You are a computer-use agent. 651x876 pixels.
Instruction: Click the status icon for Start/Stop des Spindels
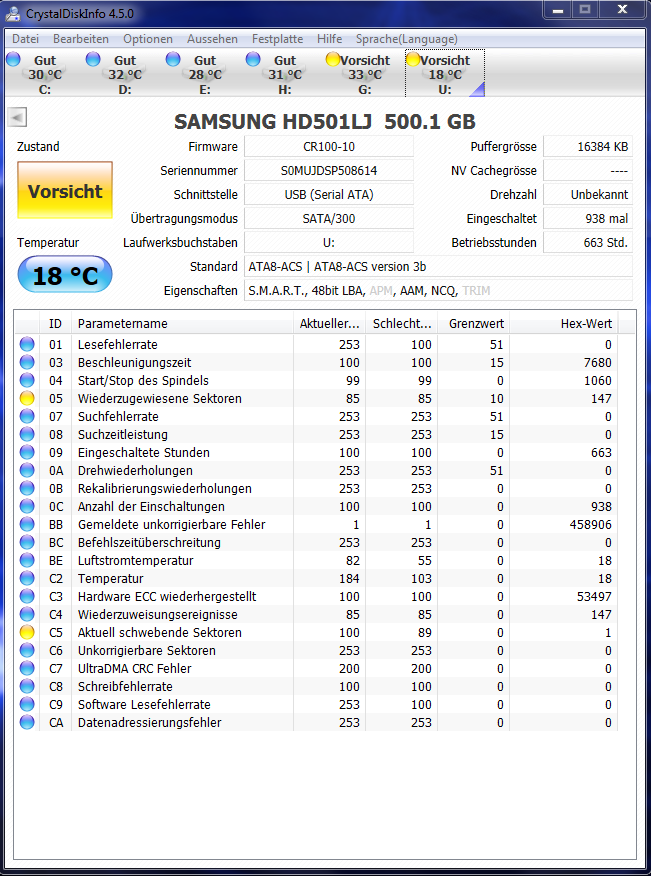(x=27, y=380)
